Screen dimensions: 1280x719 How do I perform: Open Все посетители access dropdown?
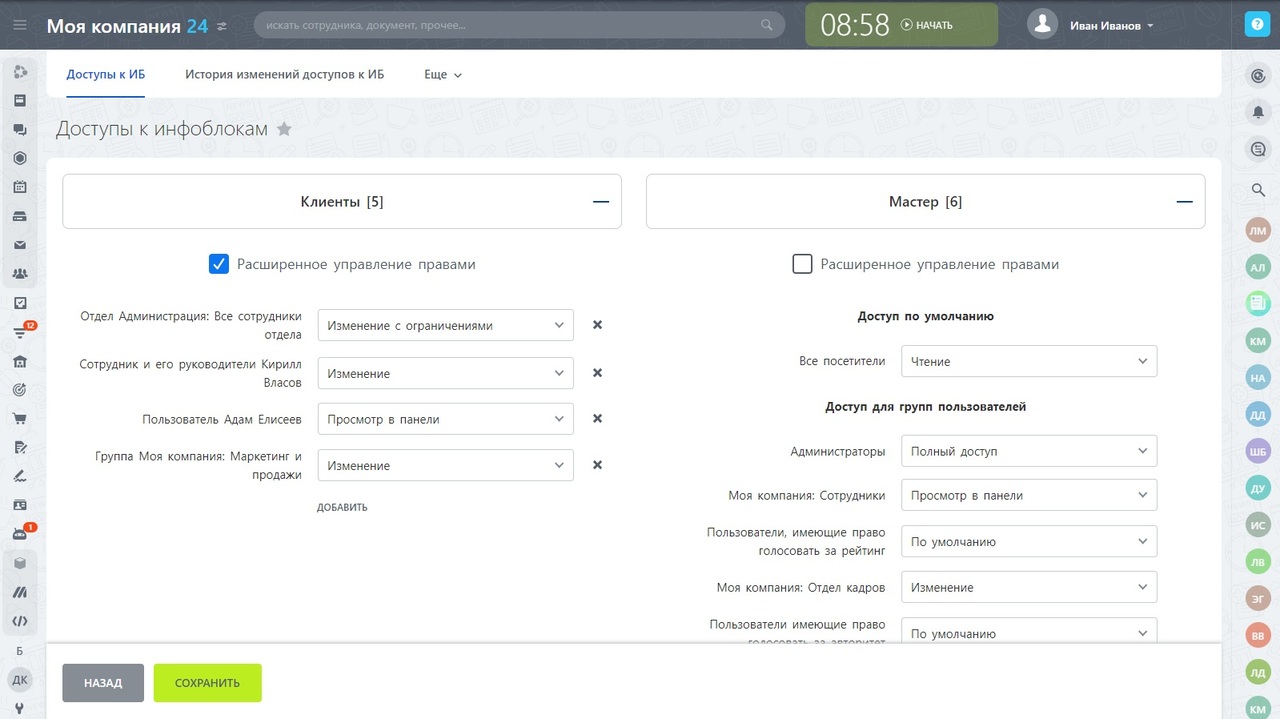point(1029,361)
